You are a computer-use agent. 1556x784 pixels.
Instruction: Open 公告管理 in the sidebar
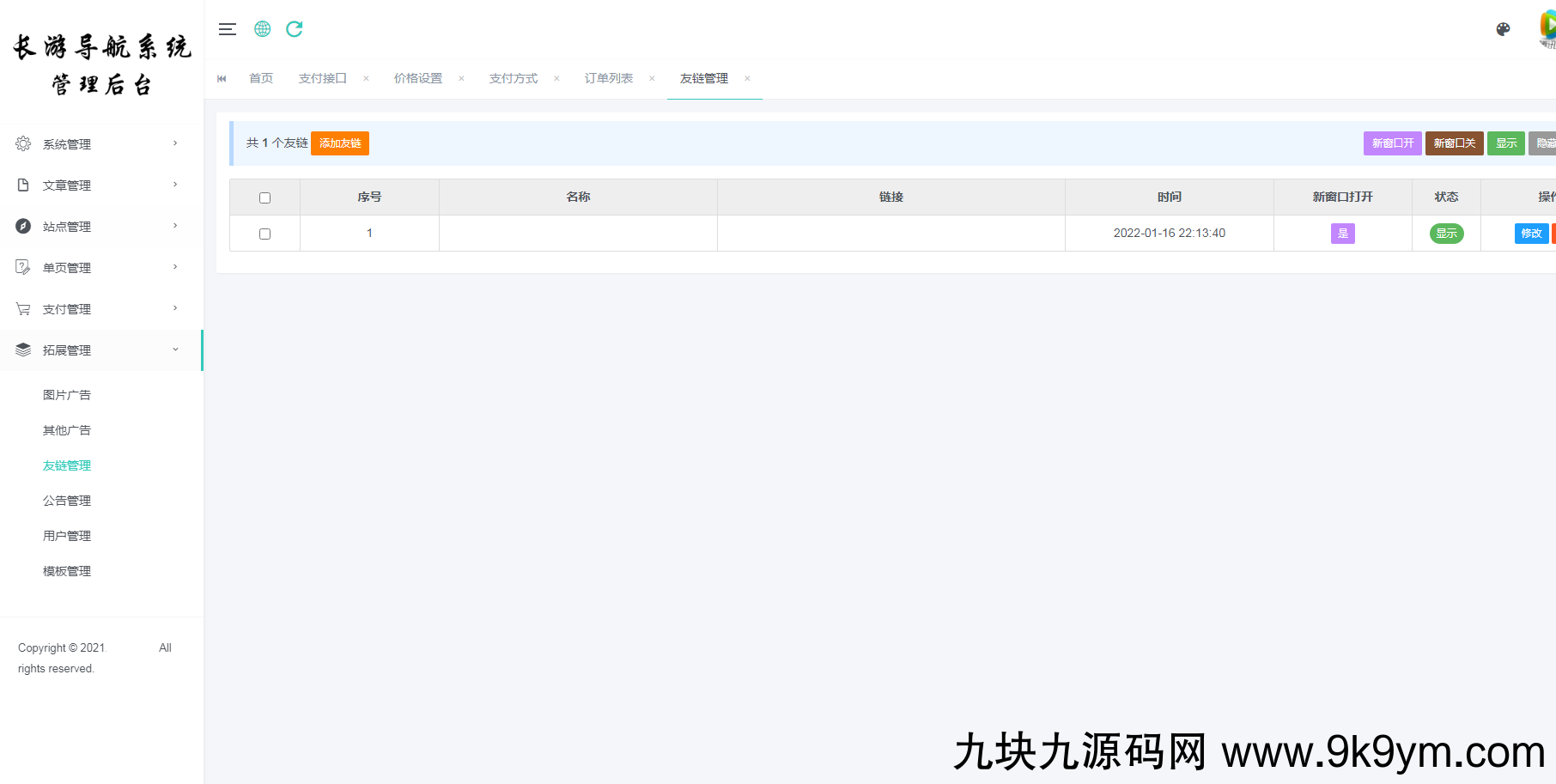(67, 501)
